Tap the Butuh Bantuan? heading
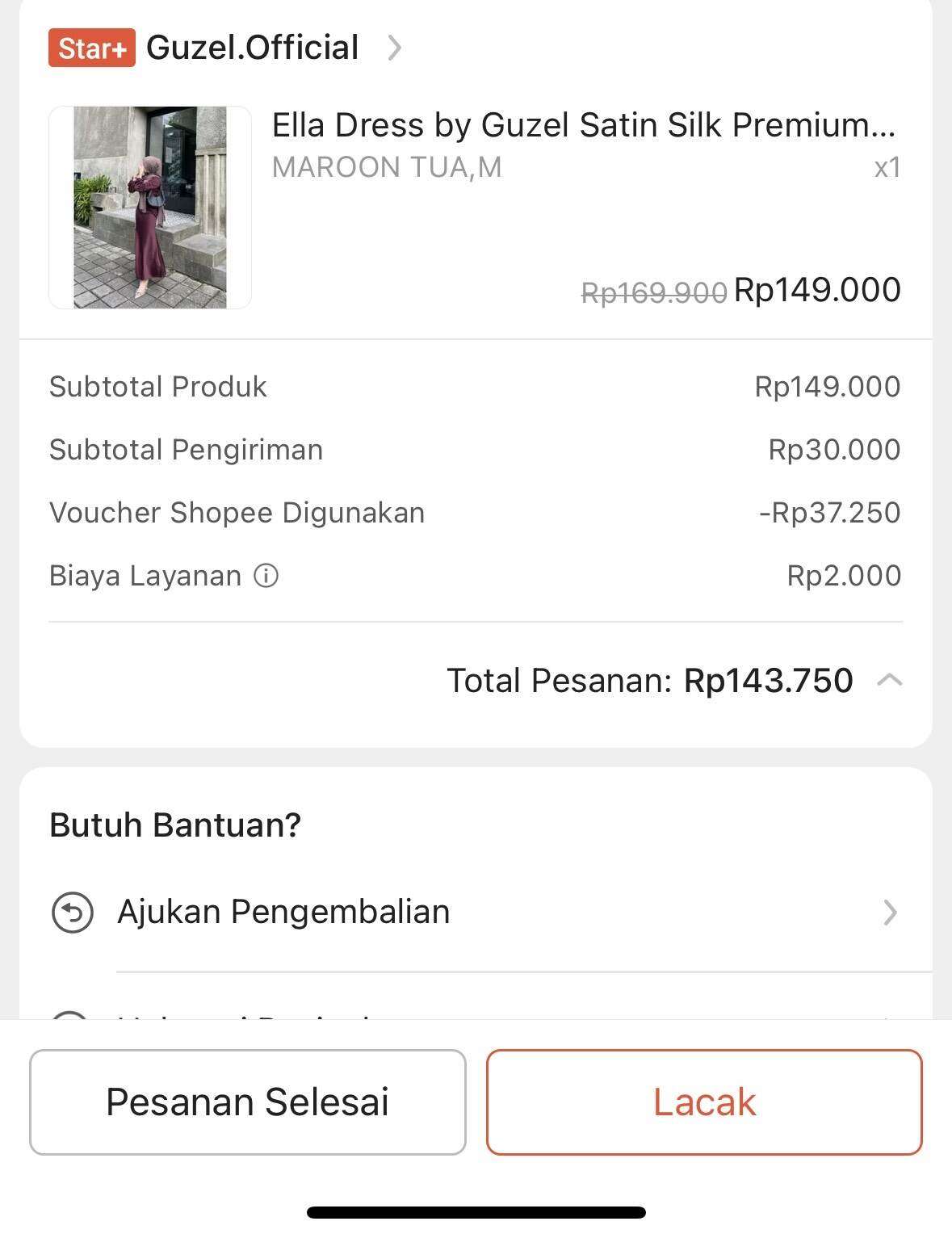Screen dimensions: 952x1238 [175, 825]
